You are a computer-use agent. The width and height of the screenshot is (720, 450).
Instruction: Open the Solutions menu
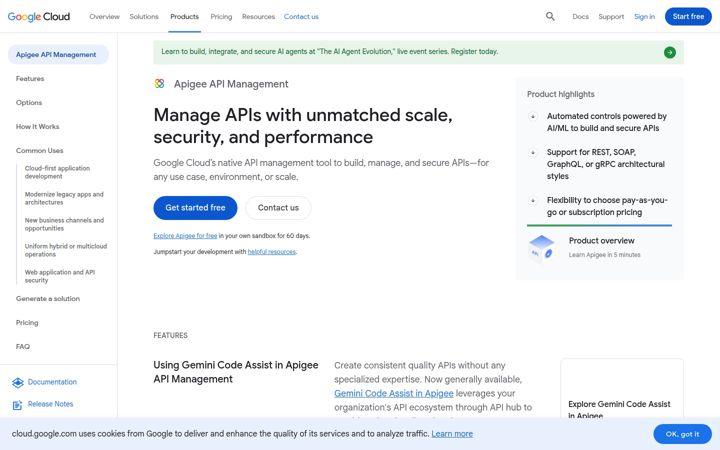tap(144, 17)
